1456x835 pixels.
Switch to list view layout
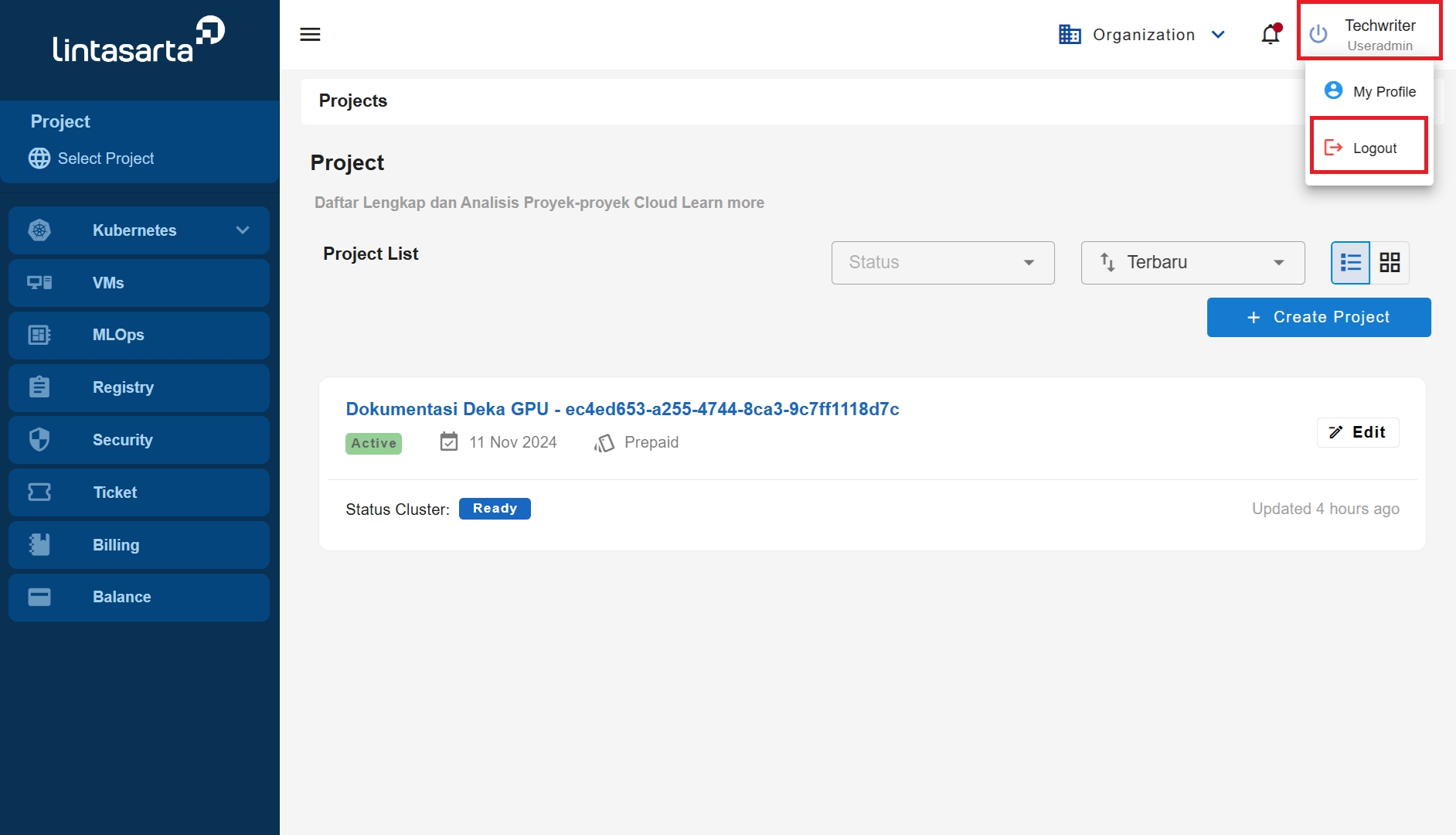pyautogui.click(x=1350, y=263)
